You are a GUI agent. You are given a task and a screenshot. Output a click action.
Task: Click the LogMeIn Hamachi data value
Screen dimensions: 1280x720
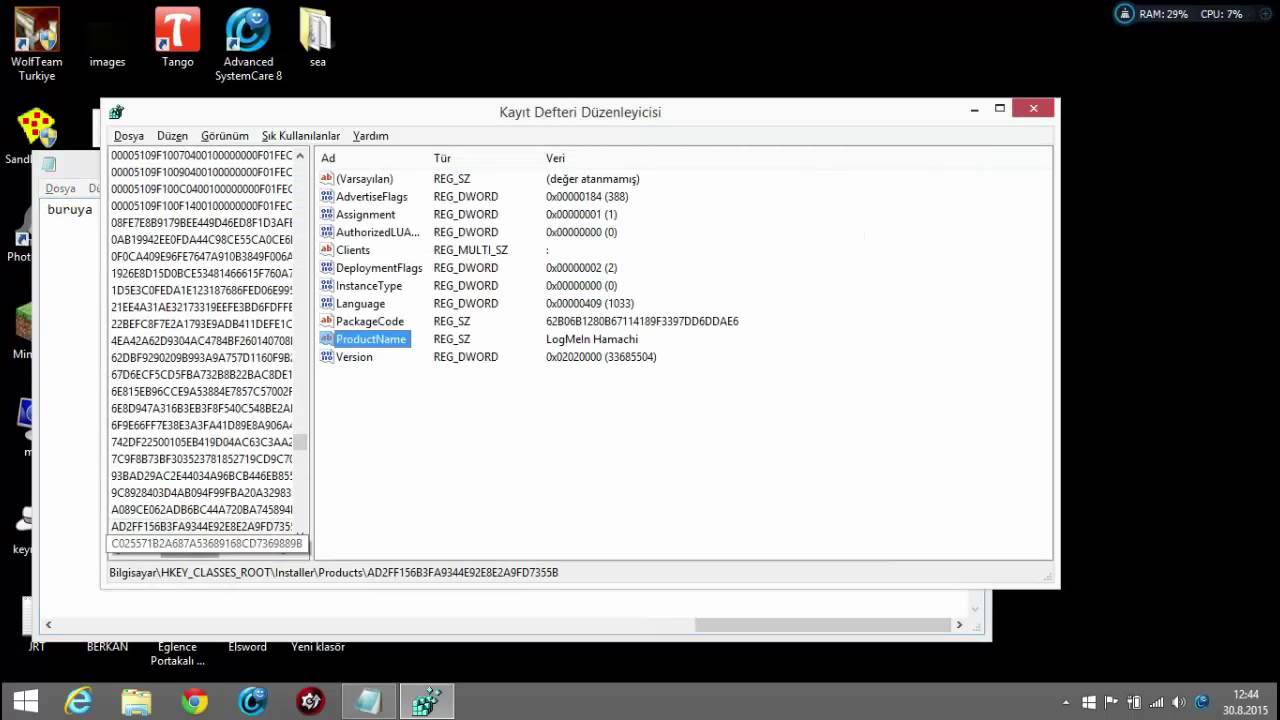coord(592,339)
